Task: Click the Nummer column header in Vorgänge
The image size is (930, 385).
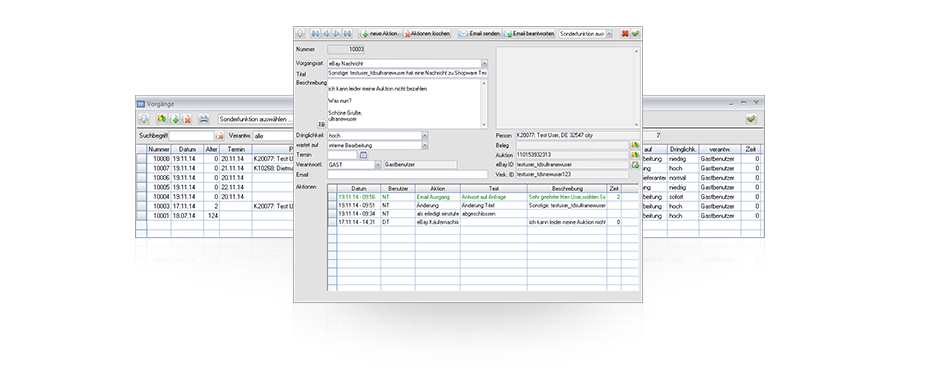Action: (159, 149)
